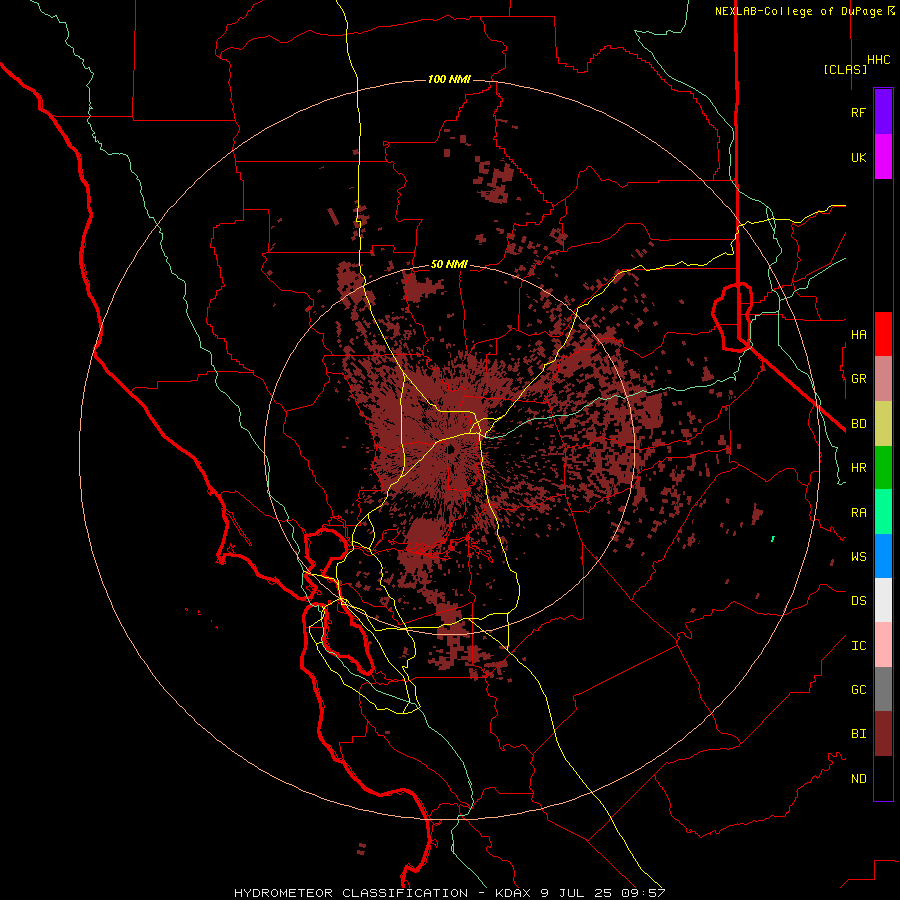Click the HA legend label
The width and height of the screenshot is (900, 900).
[x=858, y=334]
